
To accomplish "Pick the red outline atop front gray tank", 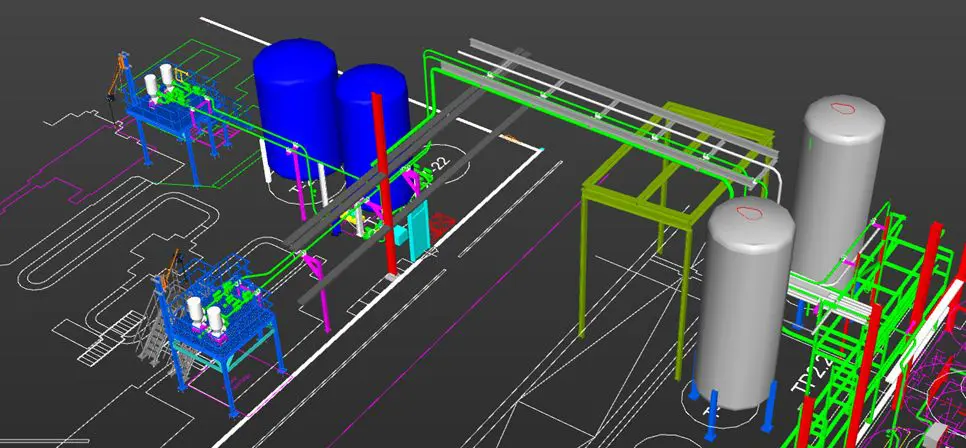I will (x=749, y=210).
